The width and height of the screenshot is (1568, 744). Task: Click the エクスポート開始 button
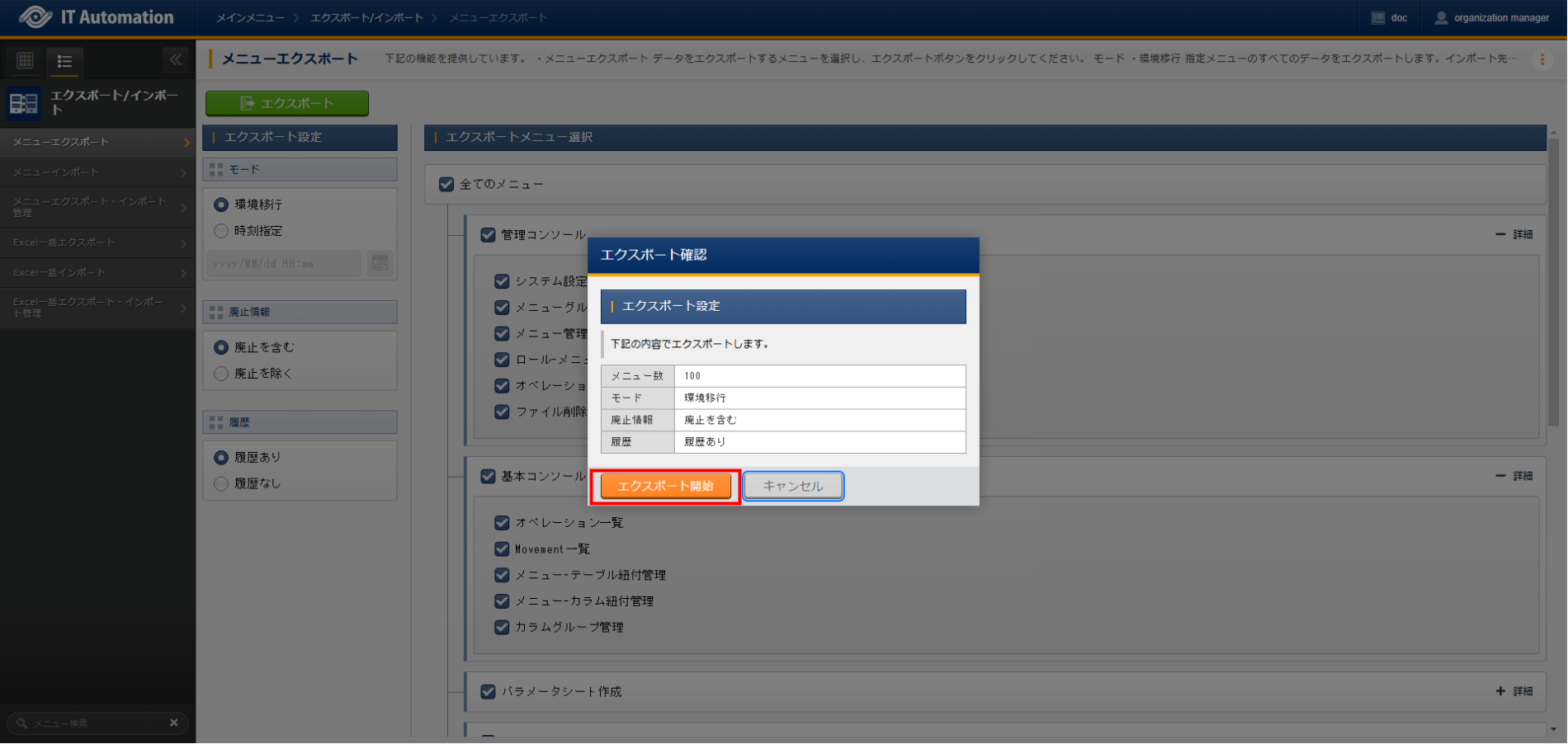(x=665, y=487)
